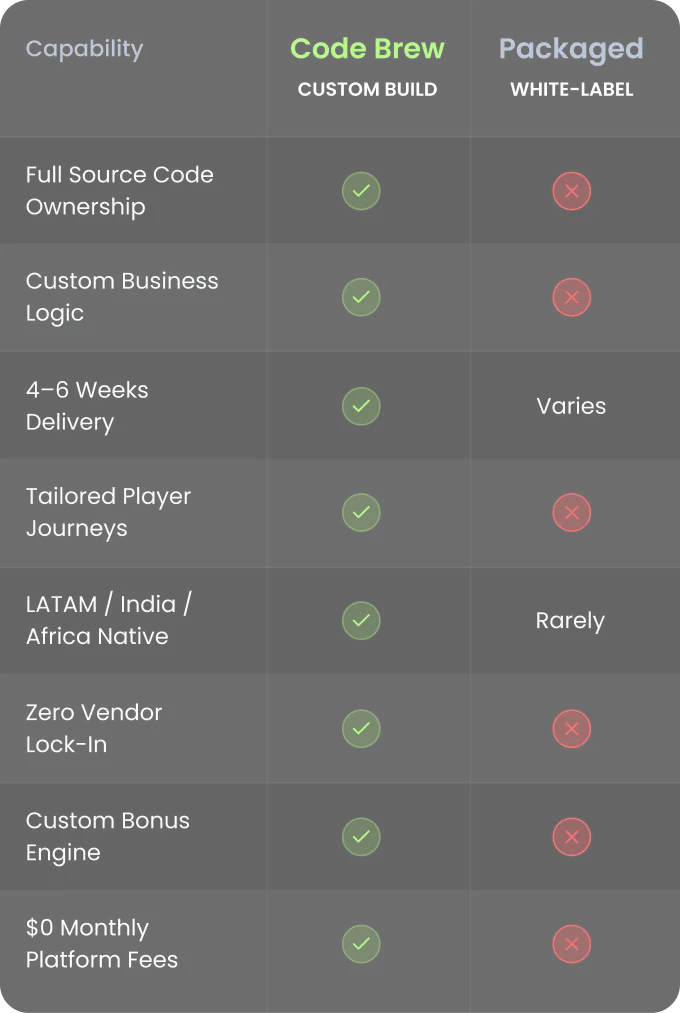
Task: Click green checkmark for 4–6 Weeks Delivery
Action: (361, 405)
